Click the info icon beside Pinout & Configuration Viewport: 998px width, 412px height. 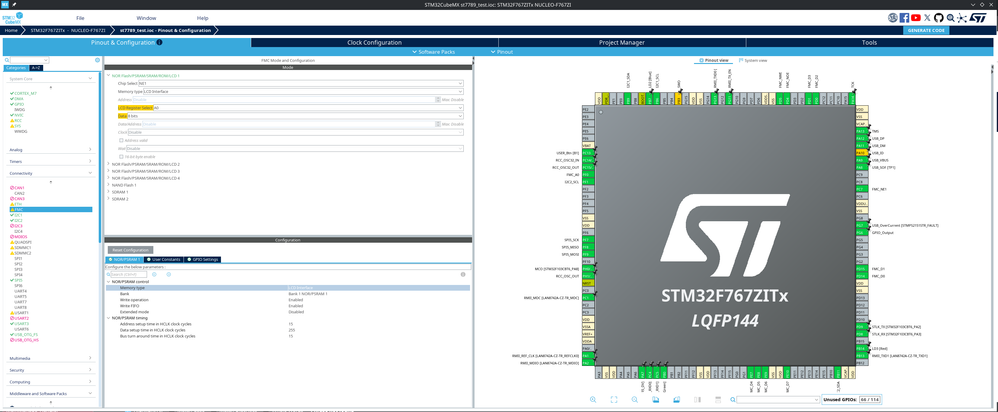pos(159,43)
